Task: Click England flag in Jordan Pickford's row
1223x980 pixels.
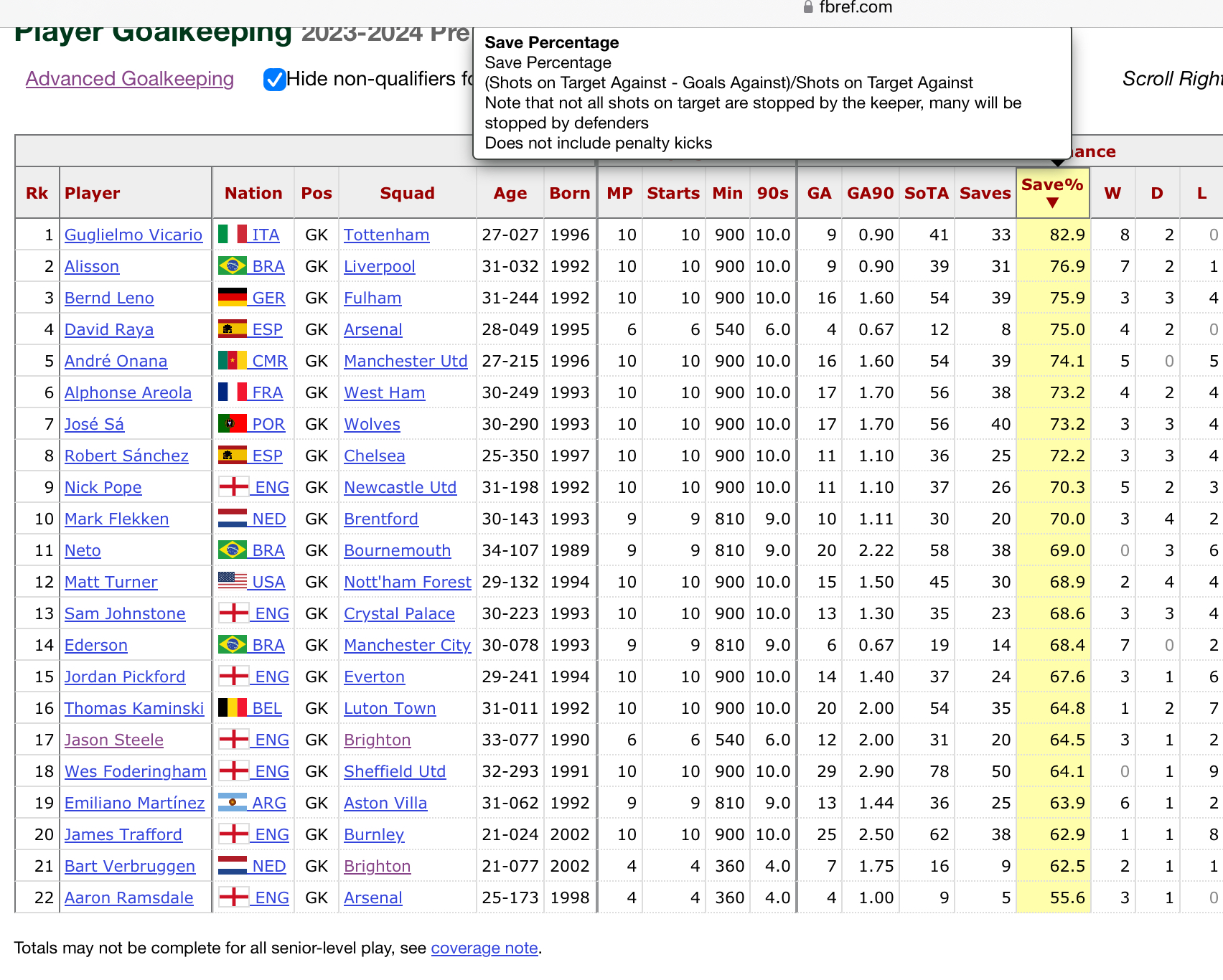Action: [234, 676]
